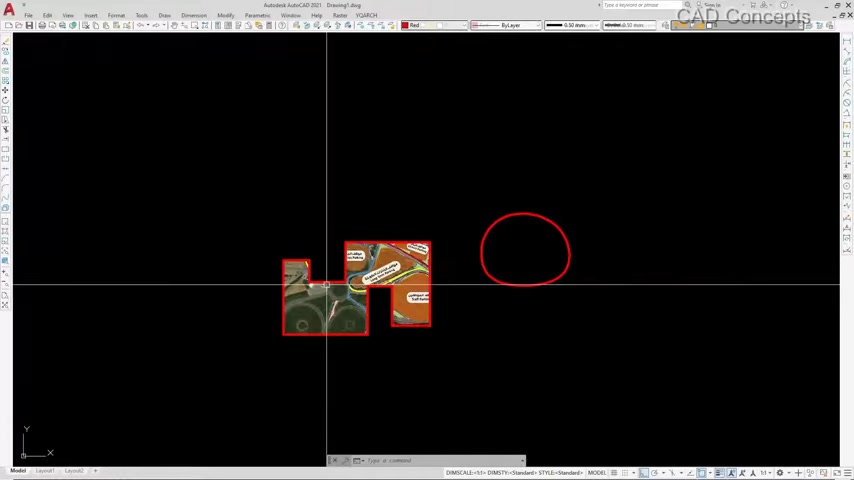Click the AutoCAD application logo button
The width and height of the screenshot is (854, 480).
9,9
